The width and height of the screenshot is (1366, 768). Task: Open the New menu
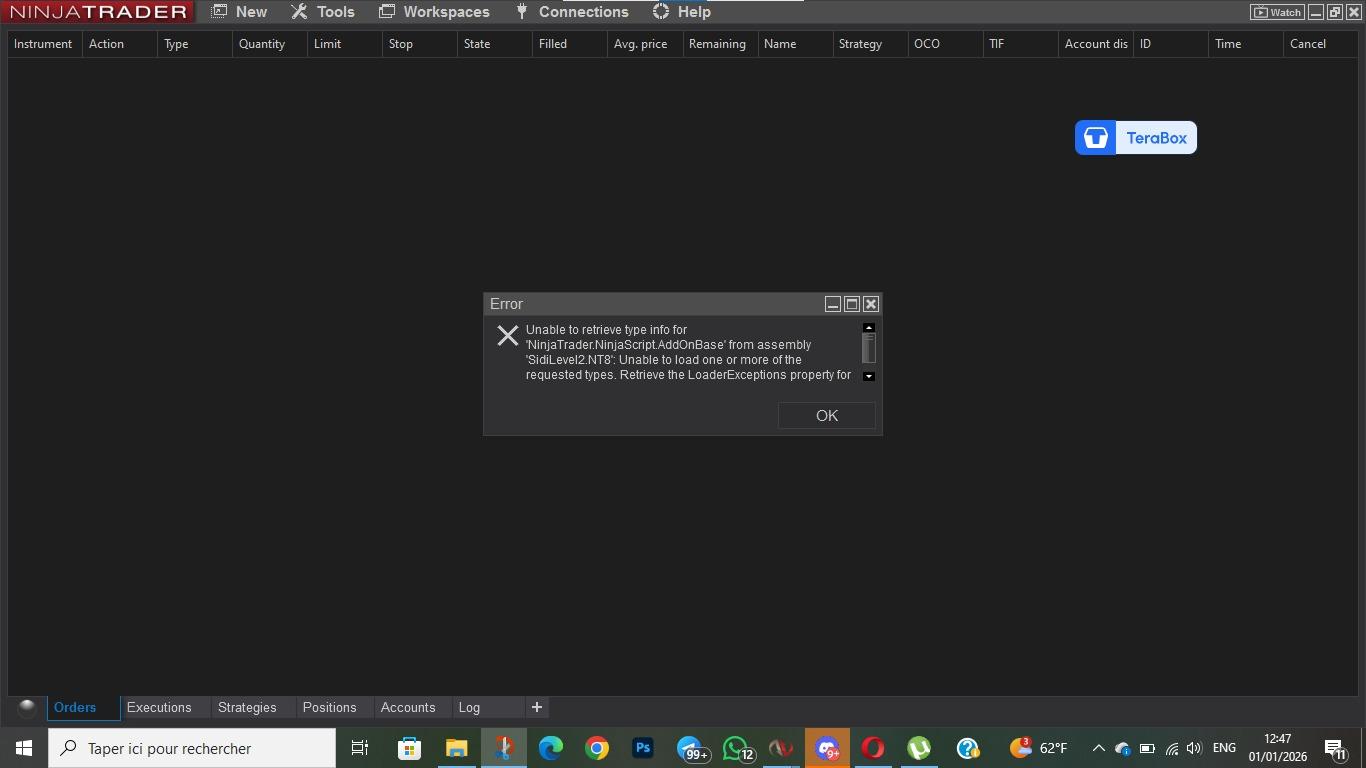[x=240, y=12]
